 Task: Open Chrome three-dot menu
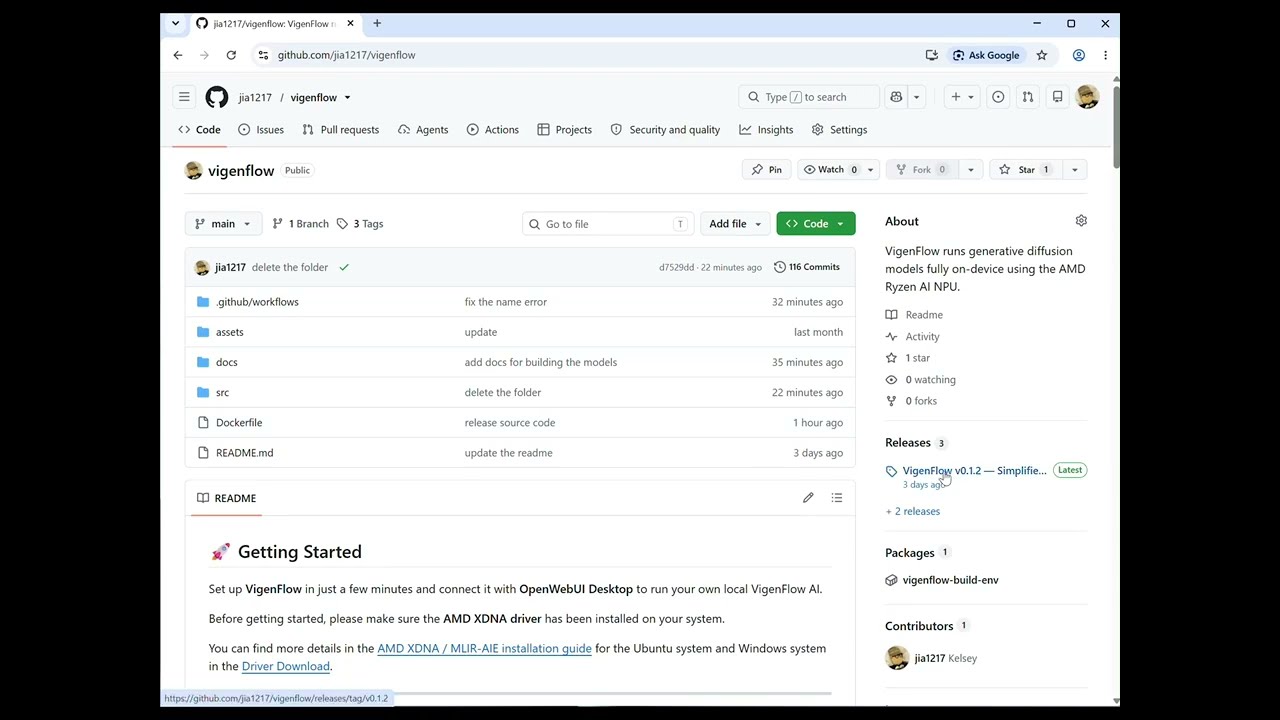pos(1105,55)
